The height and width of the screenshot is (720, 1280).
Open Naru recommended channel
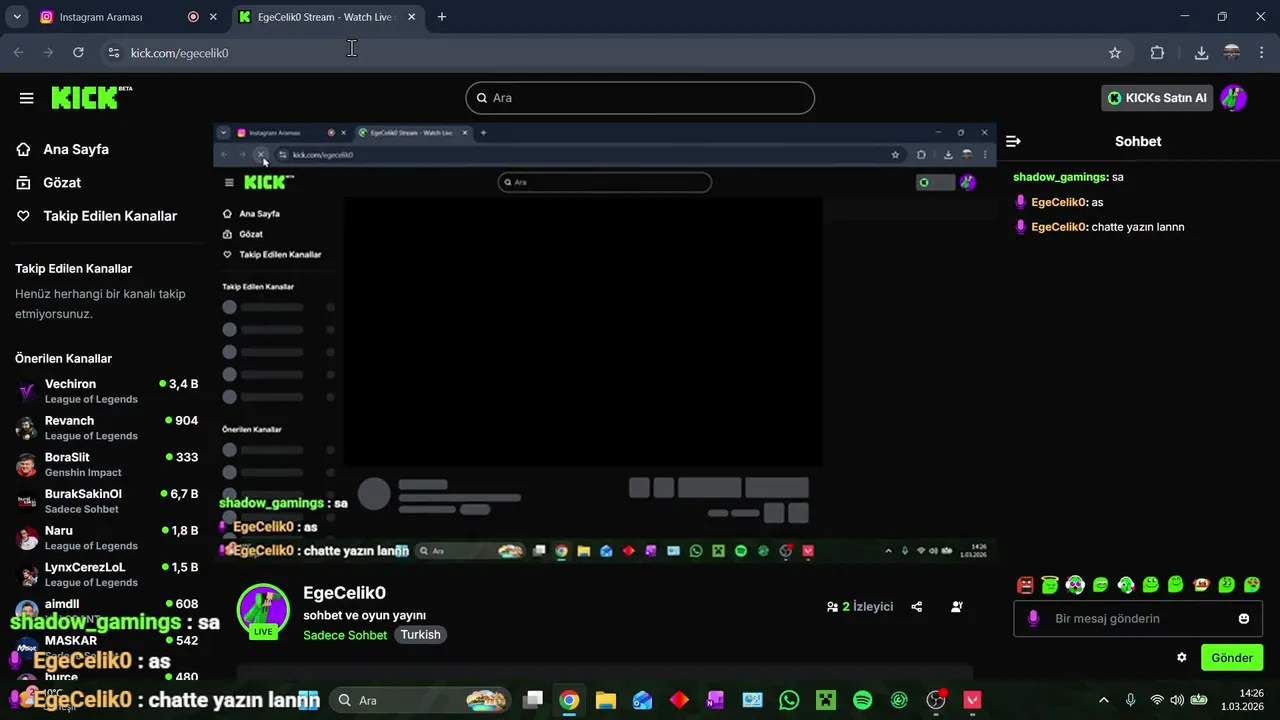point(106,538)
